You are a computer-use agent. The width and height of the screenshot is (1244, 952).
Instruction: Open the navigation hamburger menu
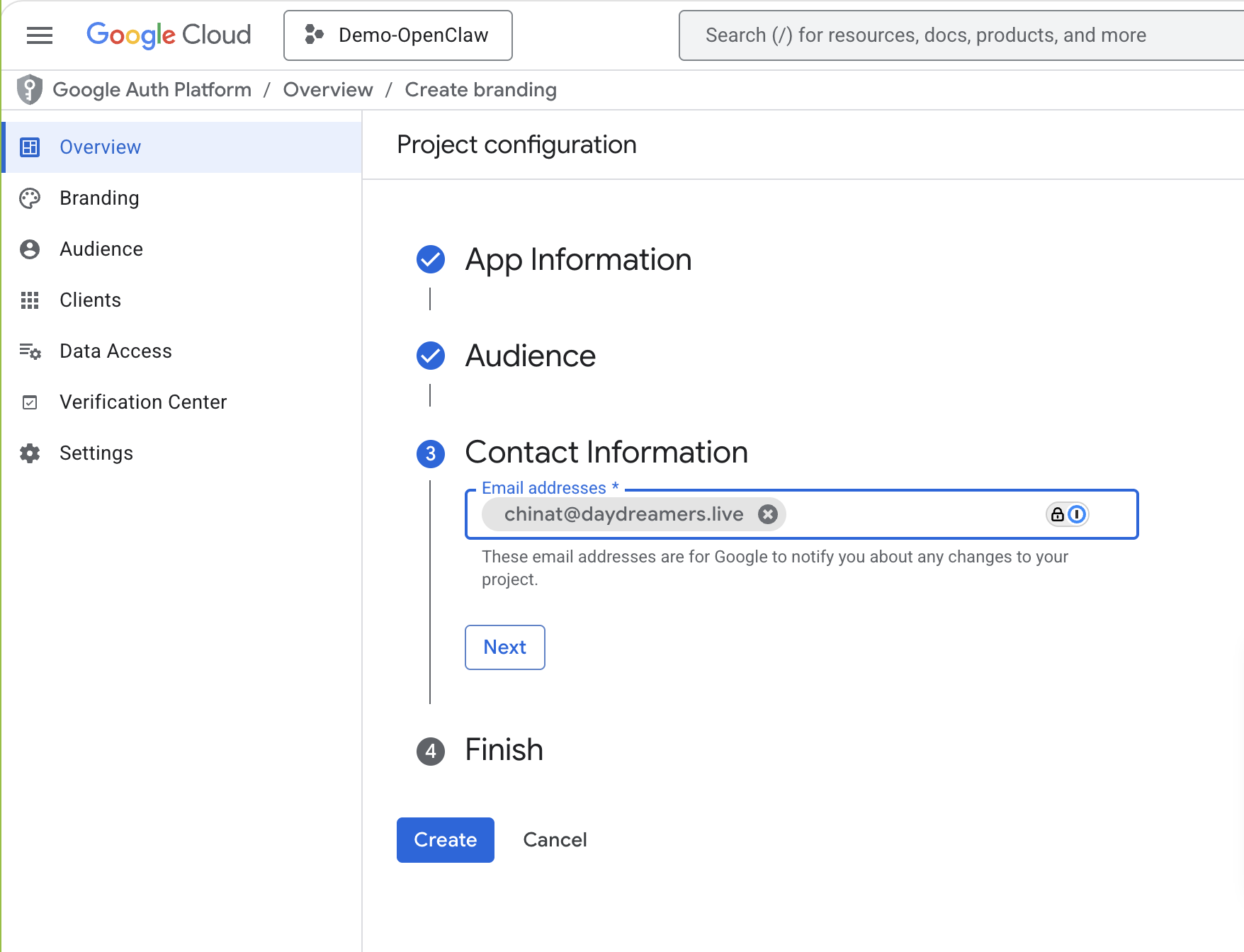pos(40,35)
